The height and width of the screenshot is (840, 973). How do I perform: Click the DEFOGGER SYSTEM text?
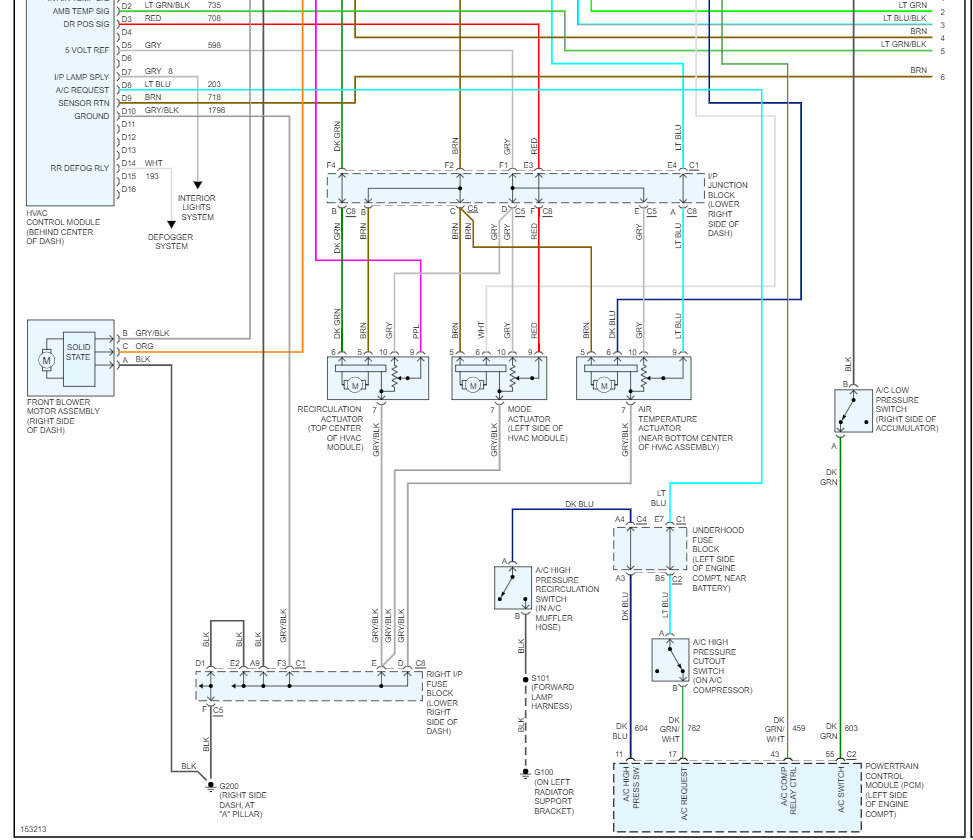(171, 242)
